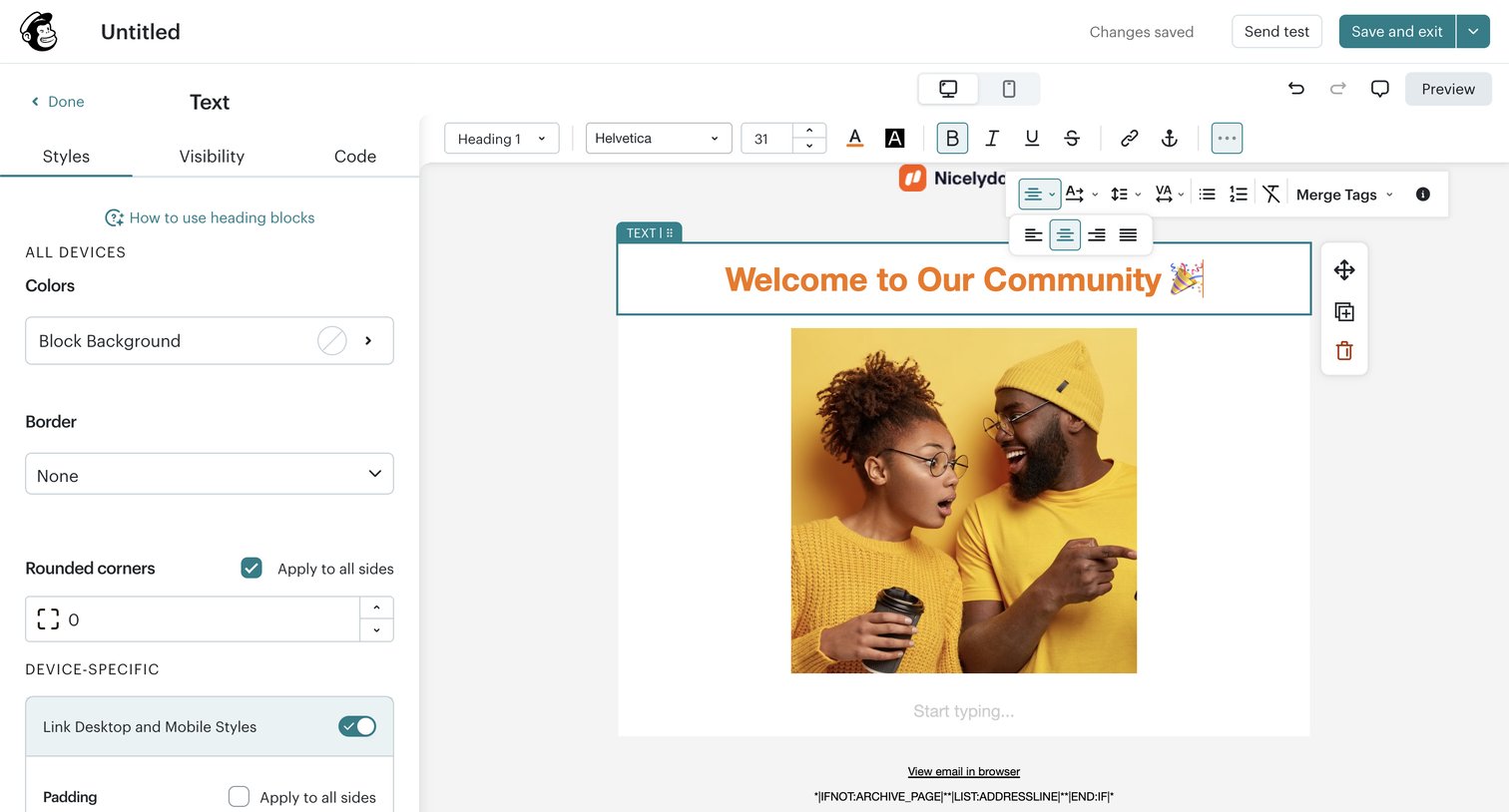Open the Border style dropdown
This screenshot has height=812, width=1509.
pyautogui.click(x=210, y=475)
